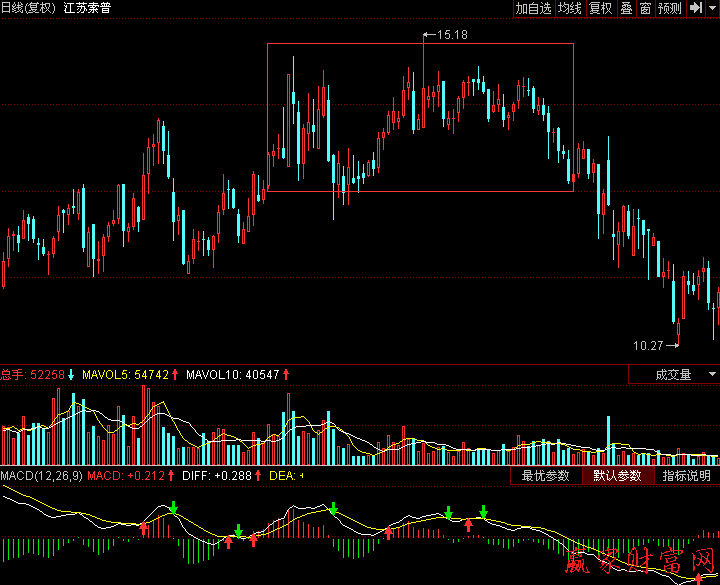Switch to 最优参数 tab

coord(546,476)
